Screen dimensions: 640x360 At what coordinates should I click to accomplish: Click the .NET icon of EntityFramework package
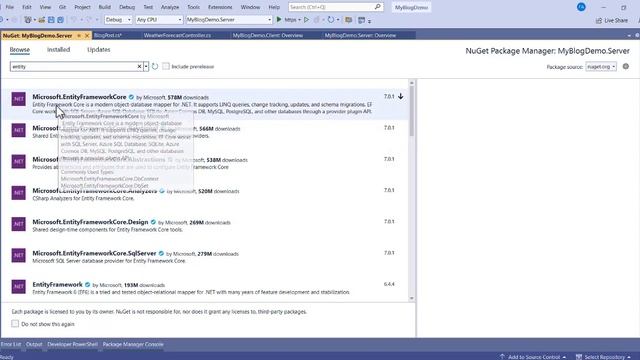pyautogui.click(x=18, y=287)
